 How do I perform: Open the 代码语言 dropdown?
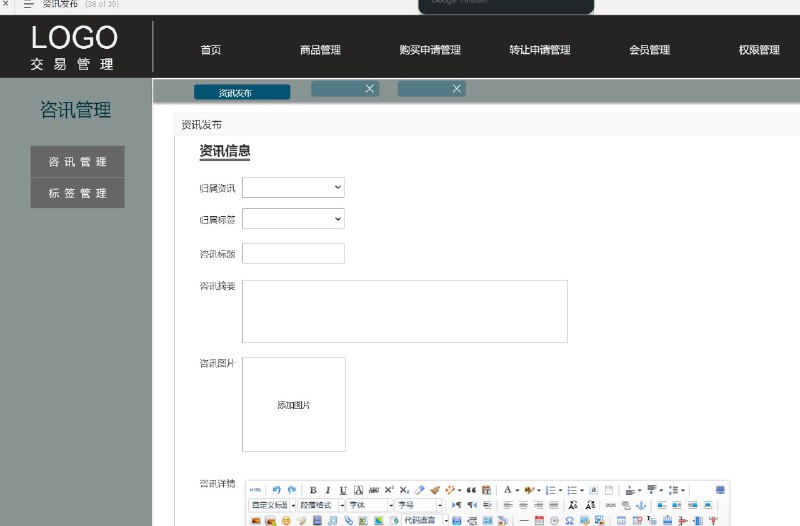pyautogui.click(x=426, y=520)
